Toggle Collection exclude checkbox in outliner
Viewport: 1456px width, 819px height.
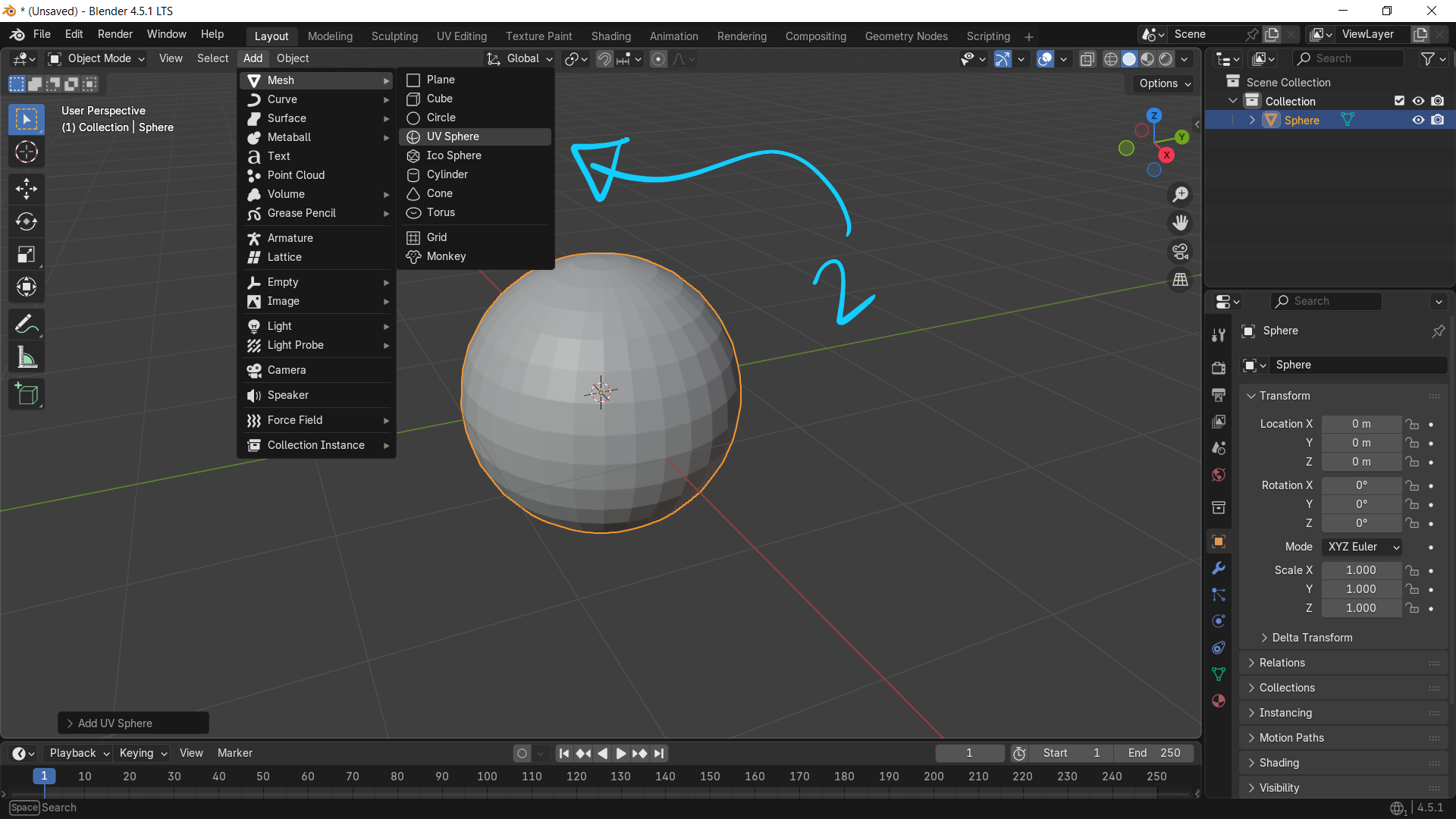[1399, 101]
